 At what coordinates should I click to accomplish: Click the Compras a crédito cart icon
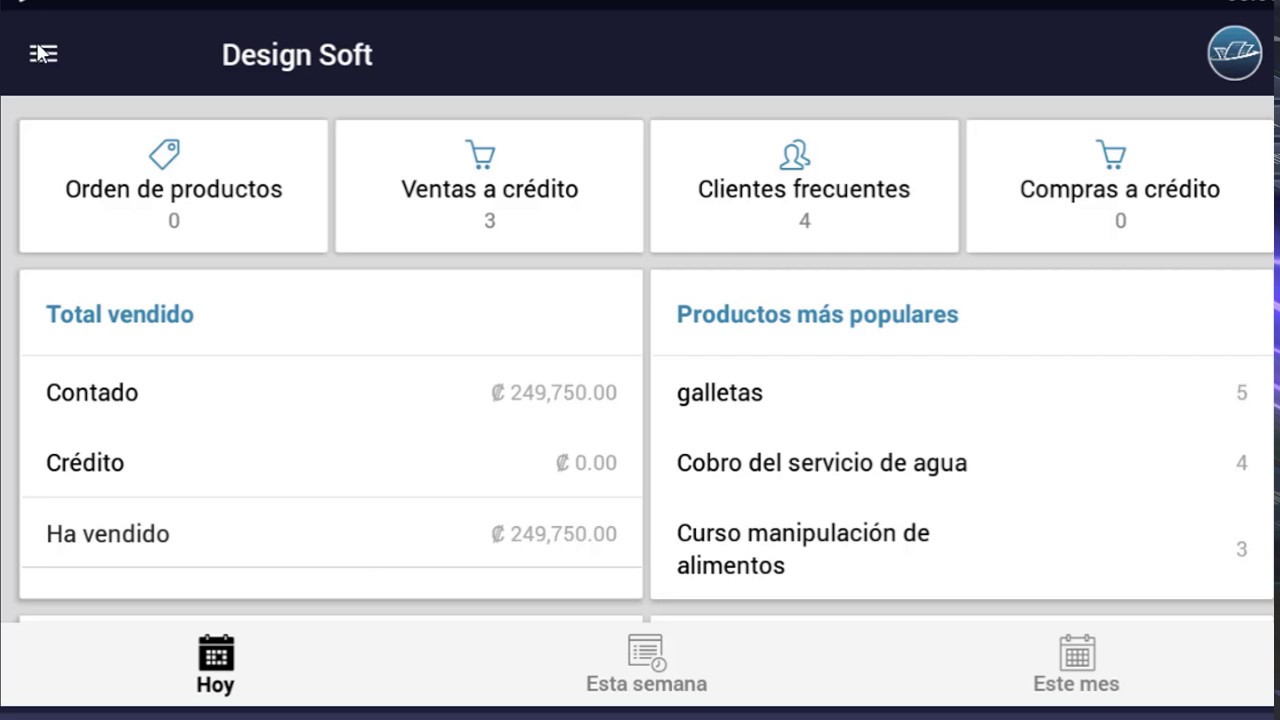pyautogui.click(x=1111, y=154)
